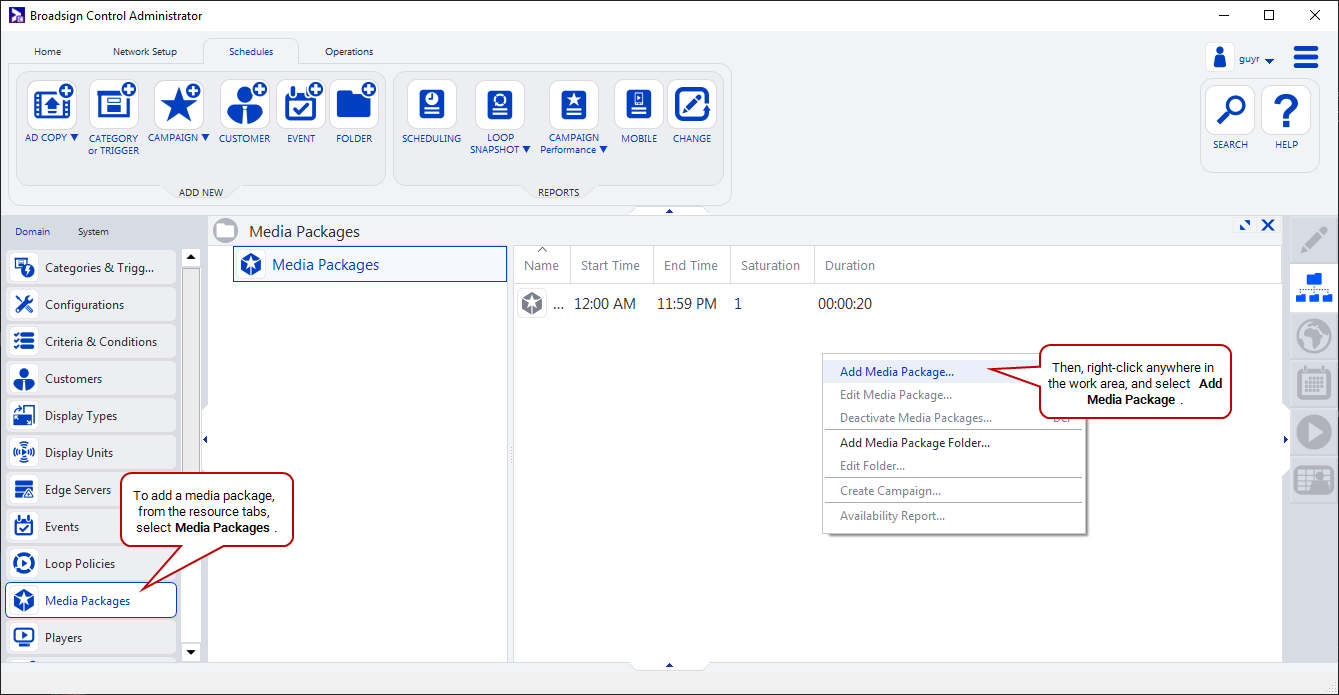Open the Scheduling report
Image resolution: width=1339 pixels, height=695 pixels.
coord(432,105)
